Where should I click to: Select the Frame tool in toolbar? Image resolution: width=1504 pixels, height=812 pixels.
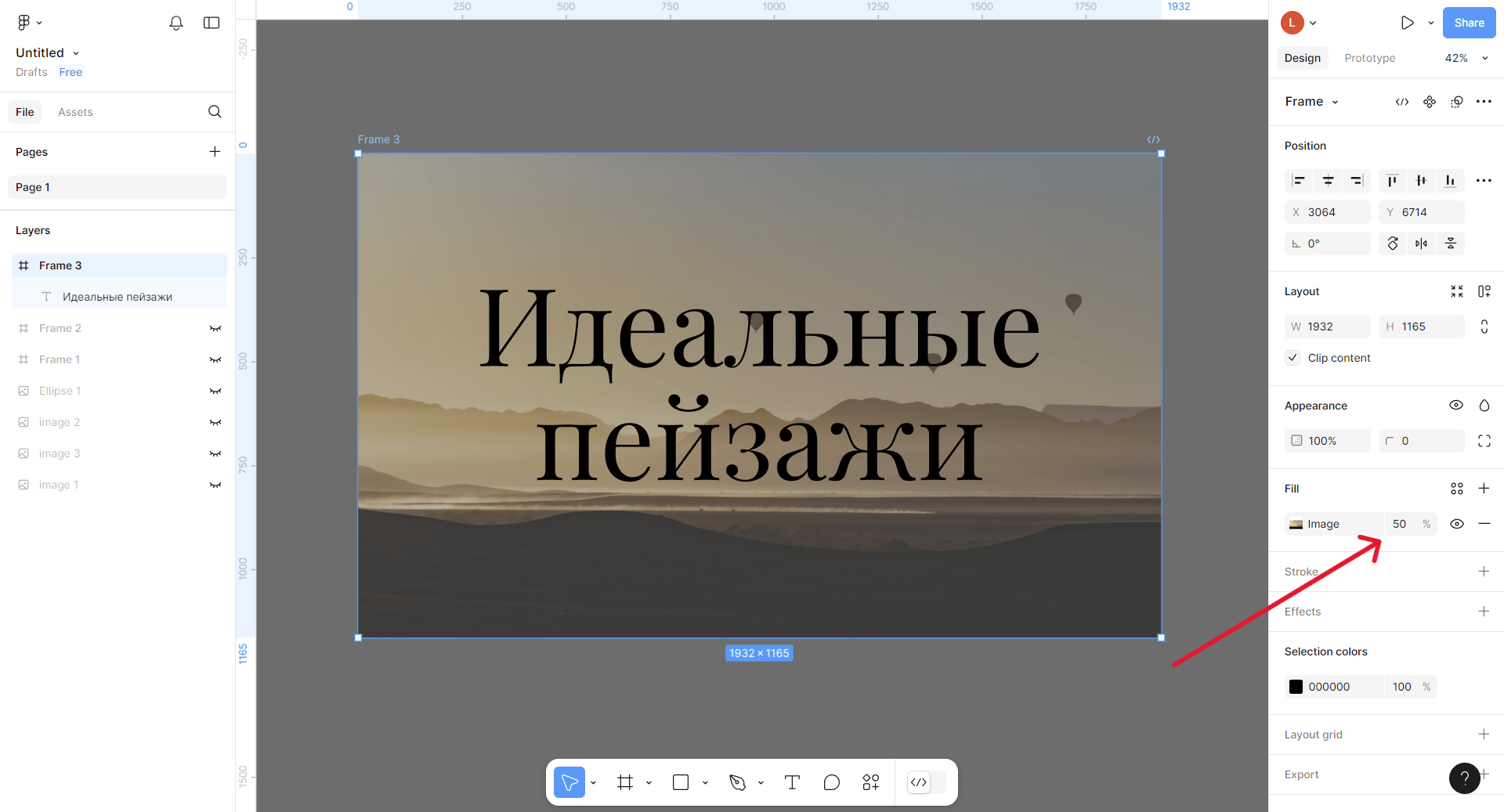625,782
